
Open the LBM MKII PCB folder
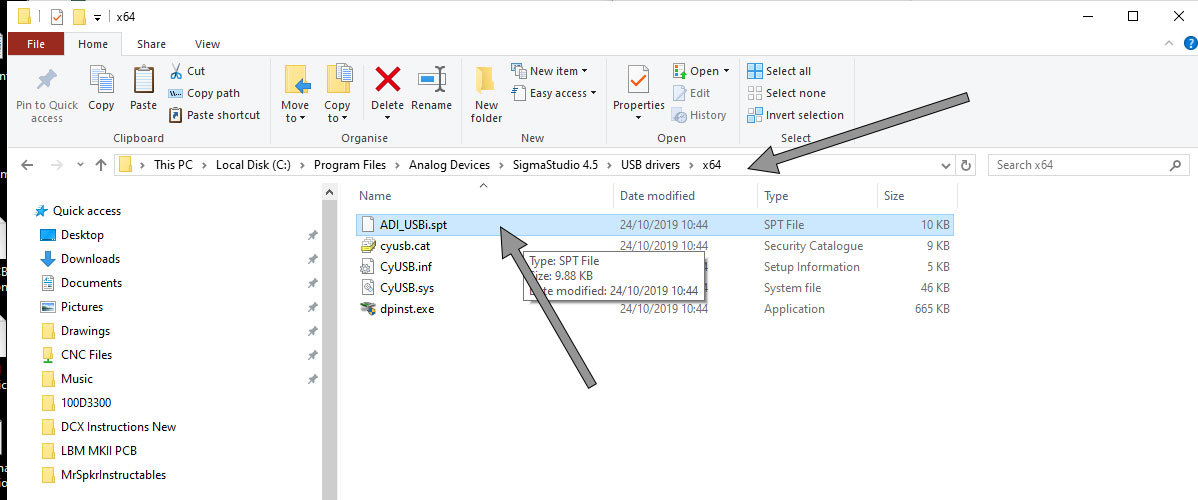click(x=99, y=451)
